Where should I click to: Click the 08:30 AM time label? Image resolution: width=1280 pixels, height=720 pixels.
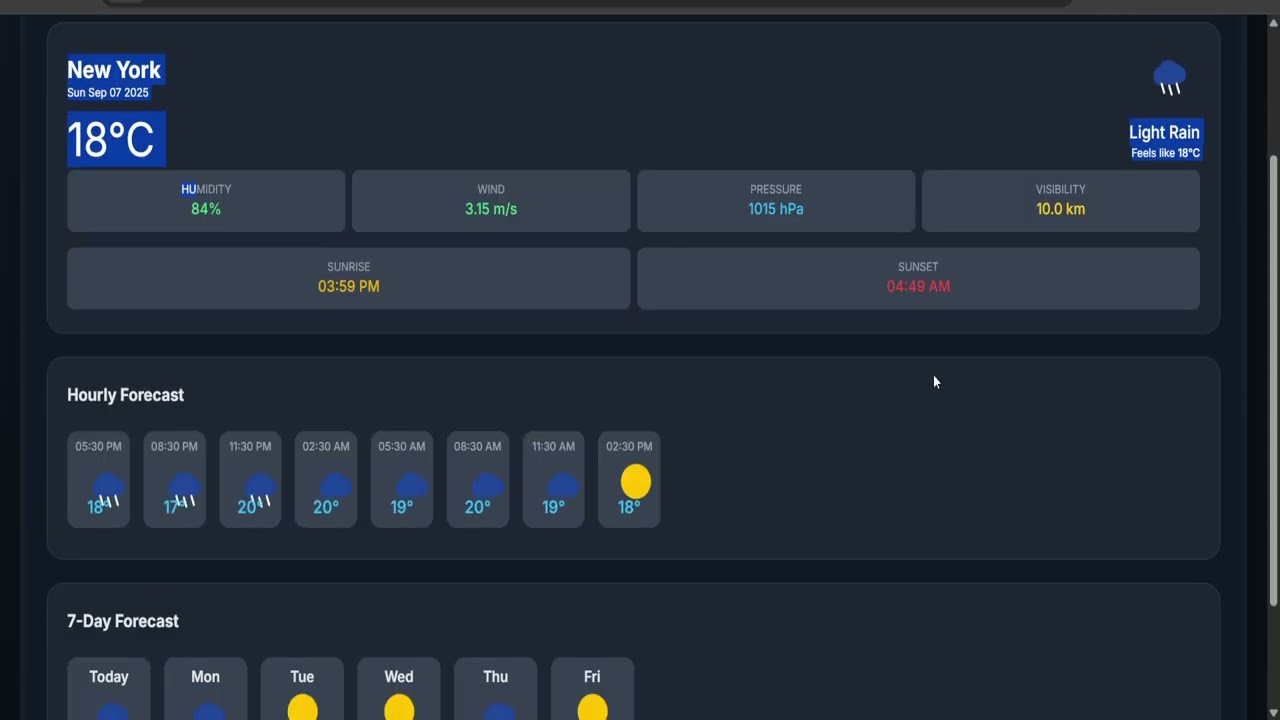pos(478,446)
